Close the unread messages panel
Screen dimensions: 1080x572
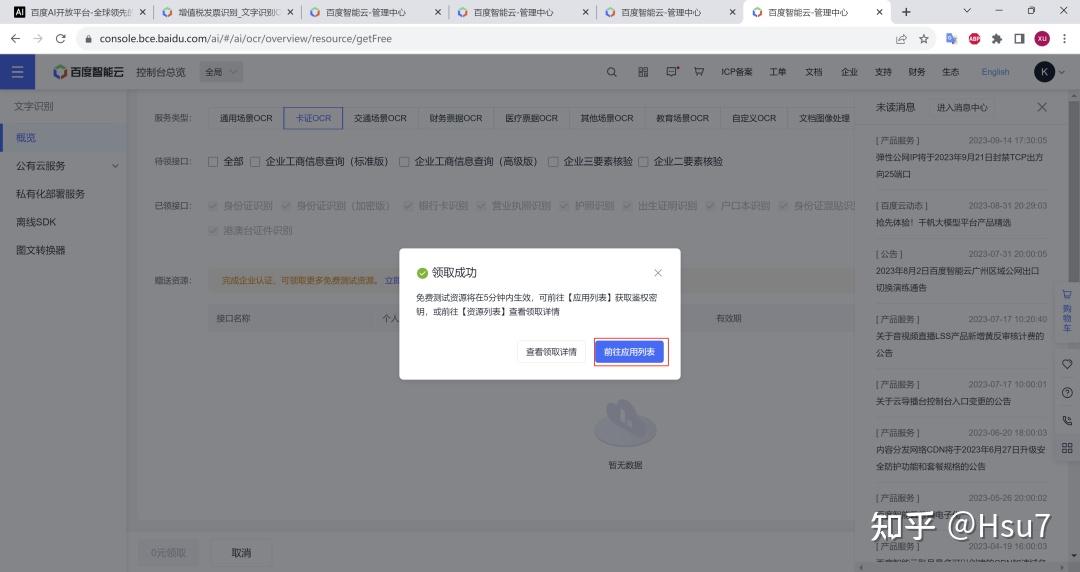1041,107
